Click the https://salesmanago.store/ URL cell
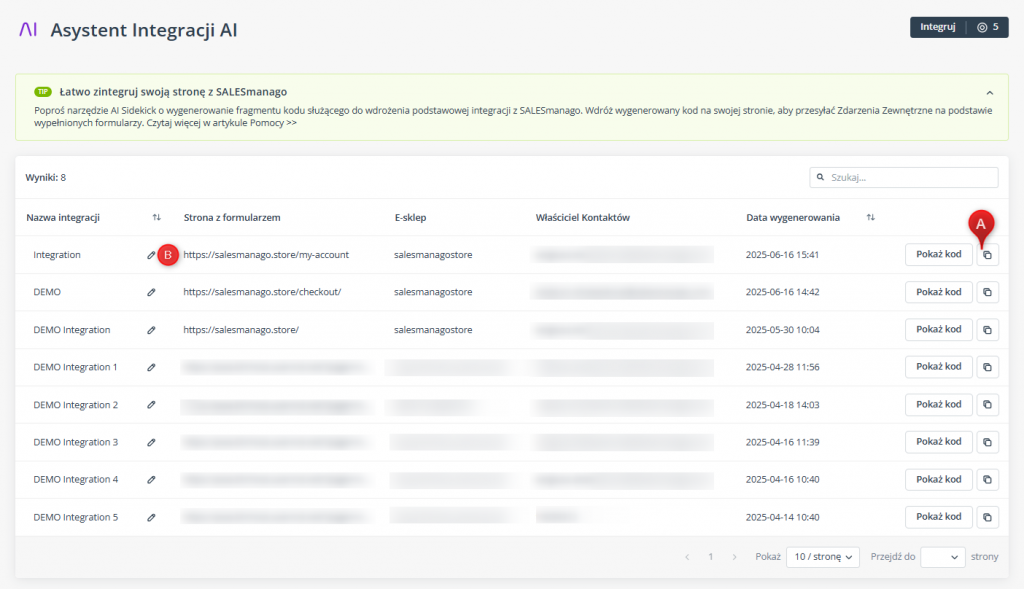 241,330
